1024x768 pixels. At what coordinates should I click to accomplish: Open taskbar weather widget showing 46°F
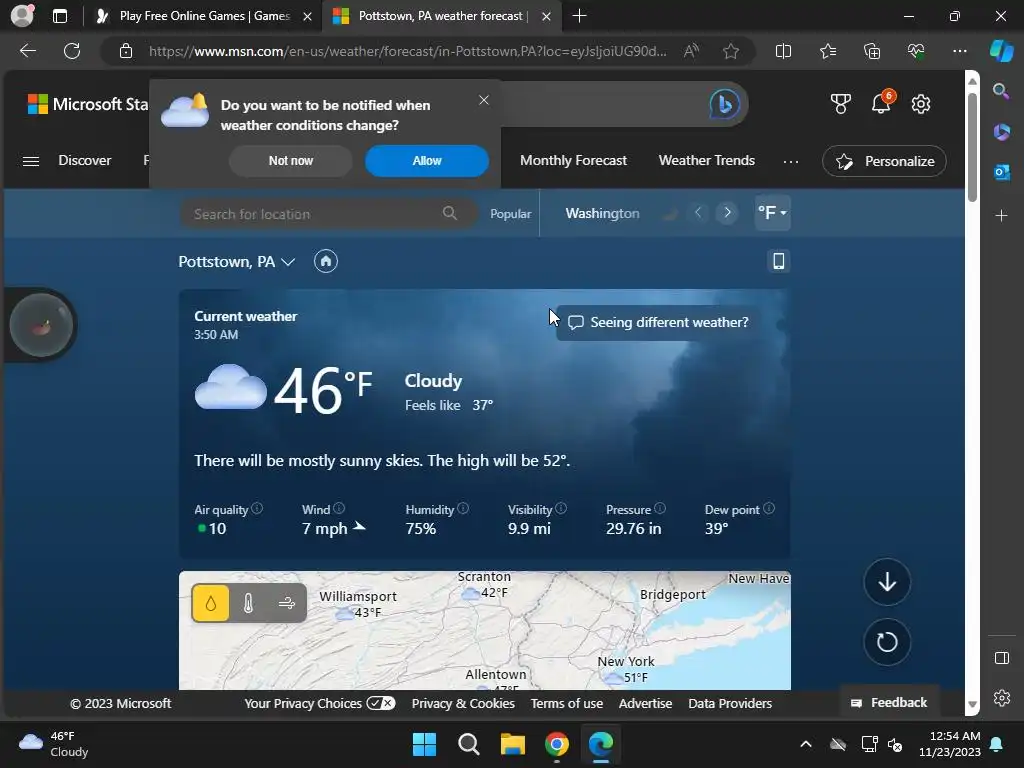pyautogui.click(x=54, y=744)
